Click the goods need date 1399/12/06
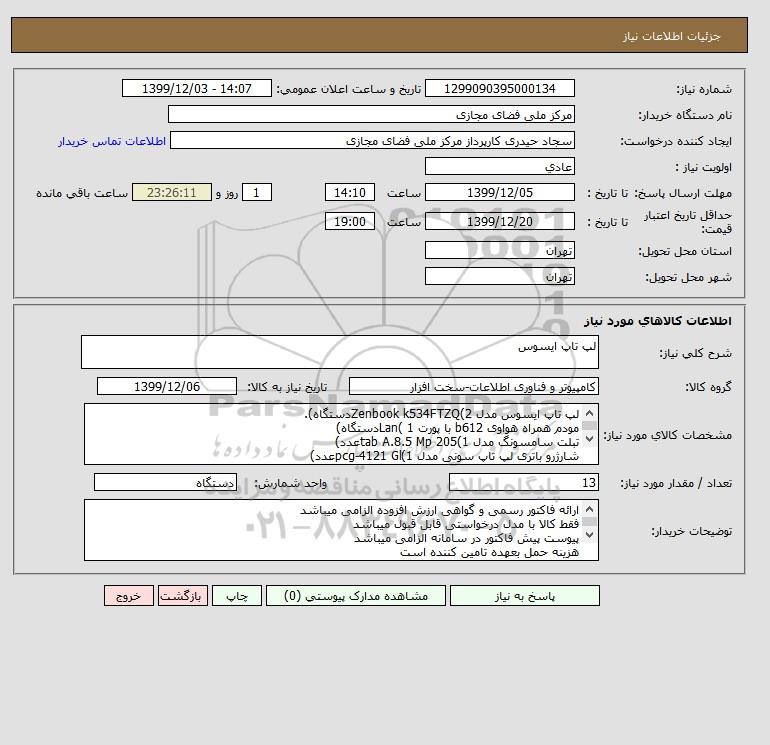This screenshot has width=770, height=745. pyautogui.click(x=167, y=386)
